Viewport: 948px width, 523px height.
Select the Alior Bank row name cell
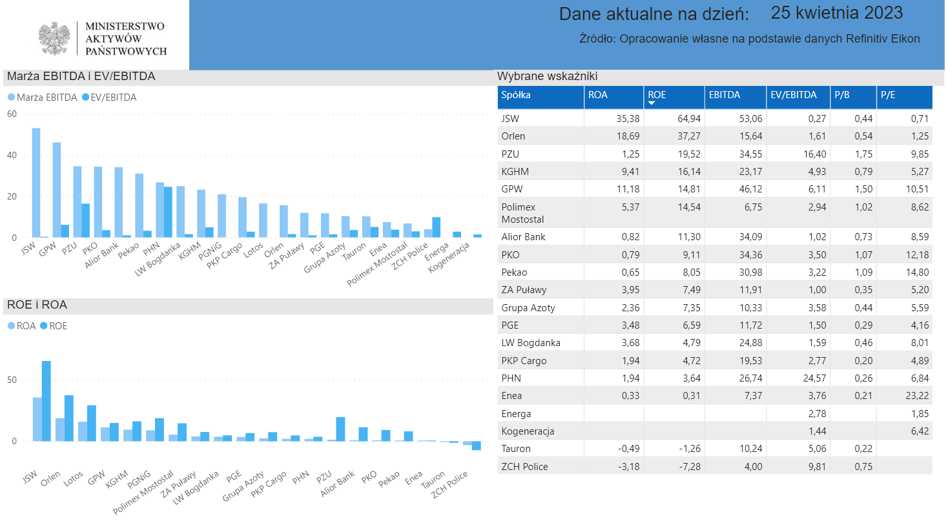point(541,236)
